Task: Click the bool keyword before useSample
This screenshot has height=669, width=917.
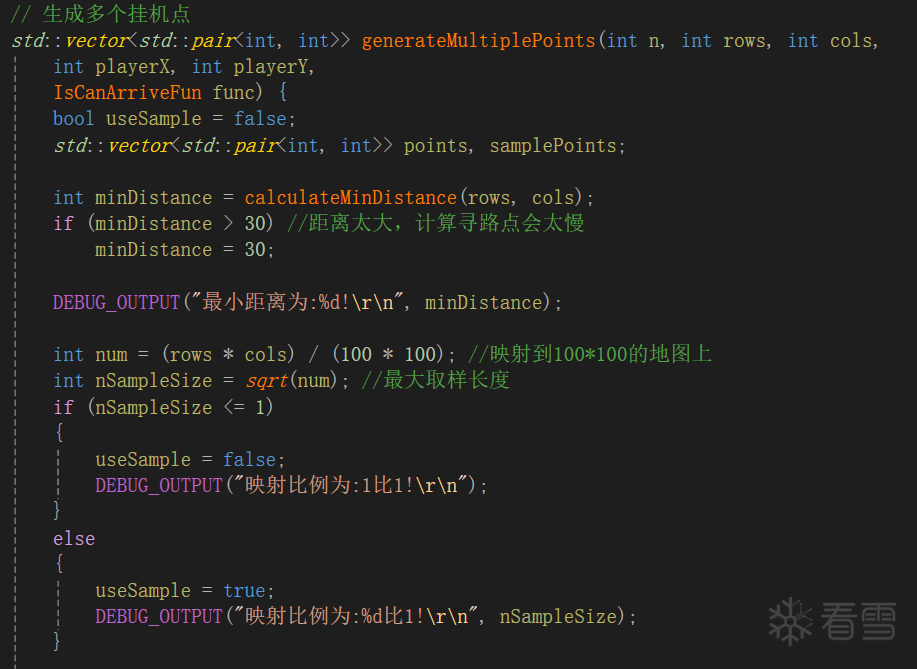Action: coord(74,119)
